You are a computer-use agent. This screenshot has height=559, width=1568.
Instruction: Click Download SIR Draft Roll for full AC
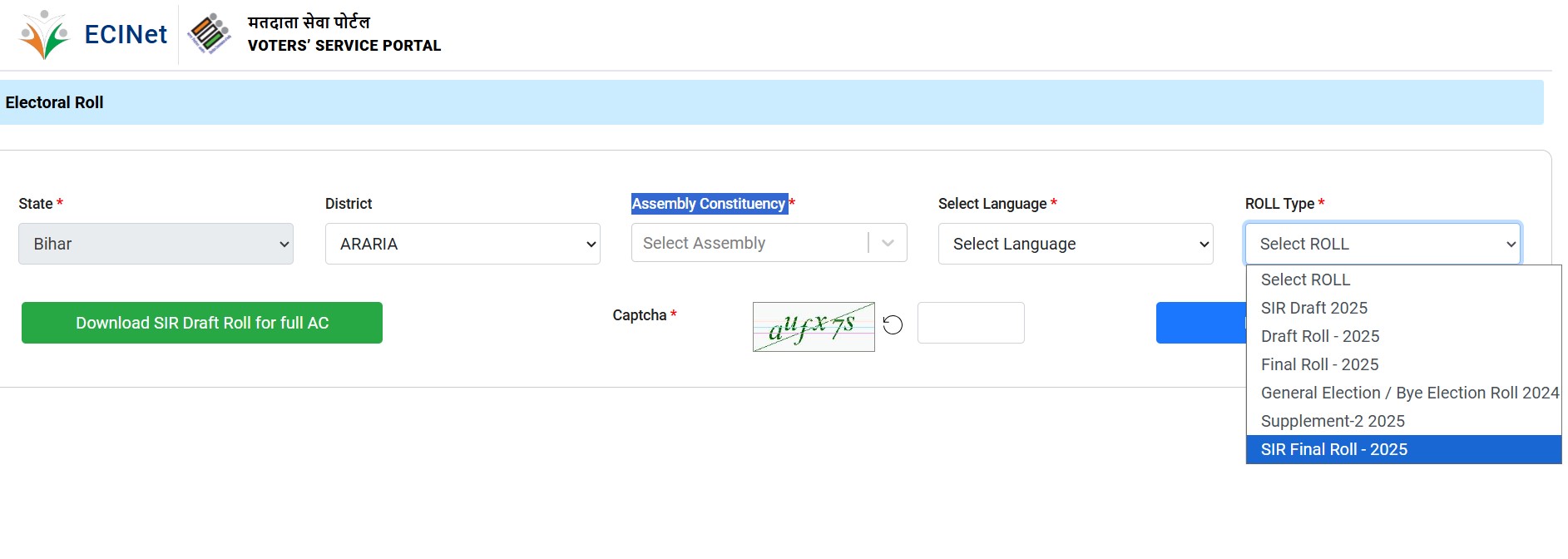(202, 323)
